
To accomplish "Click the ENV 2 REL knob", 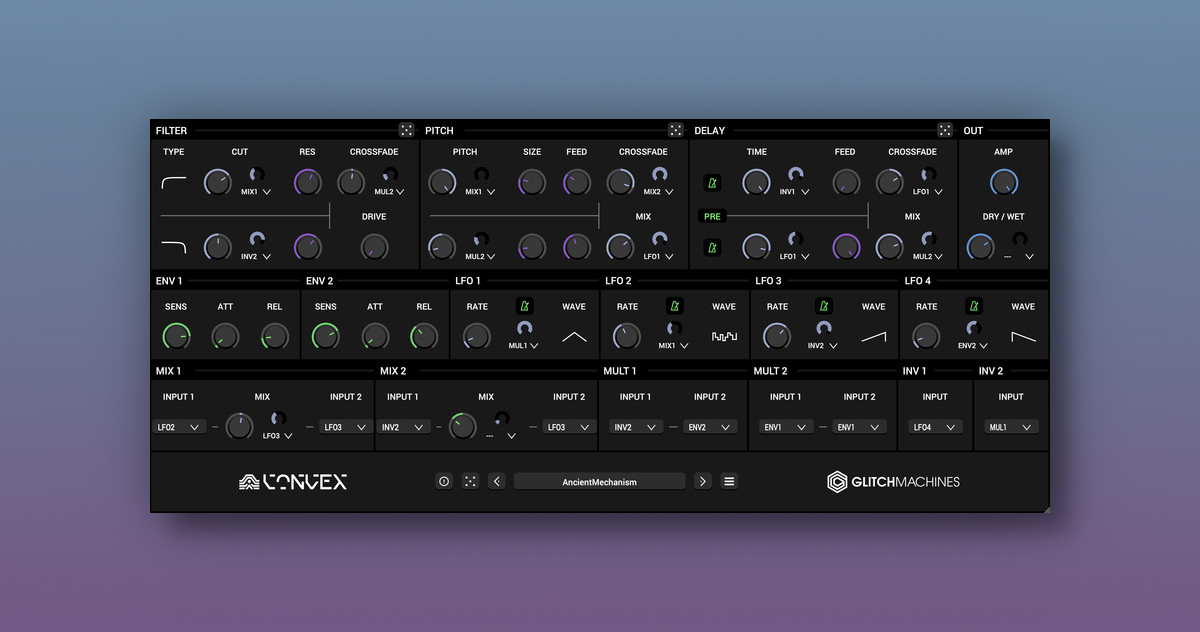I will (x=424, y=336).
